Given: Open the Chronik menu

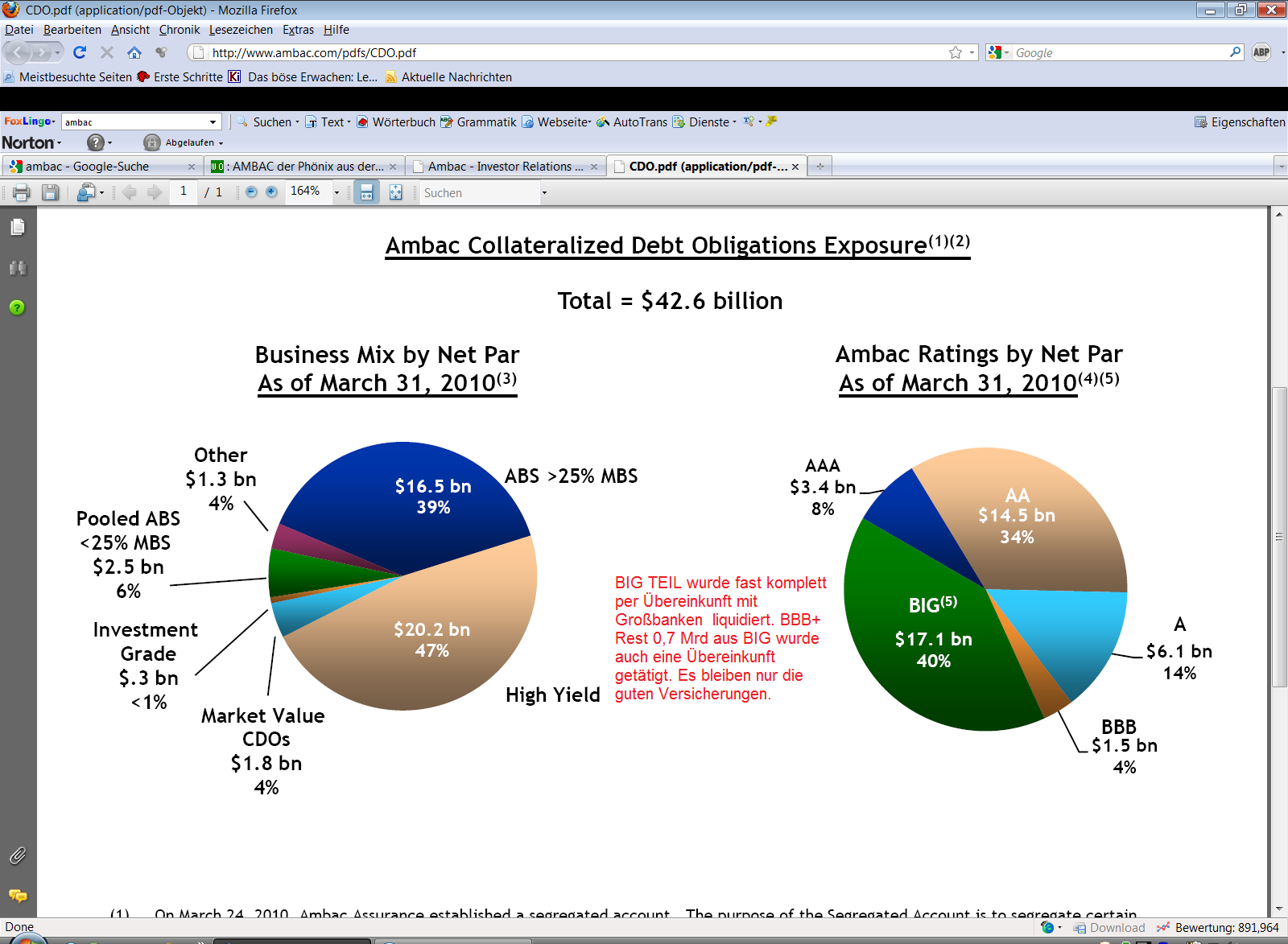Looking at the screenshot, I should pos(180,30).
